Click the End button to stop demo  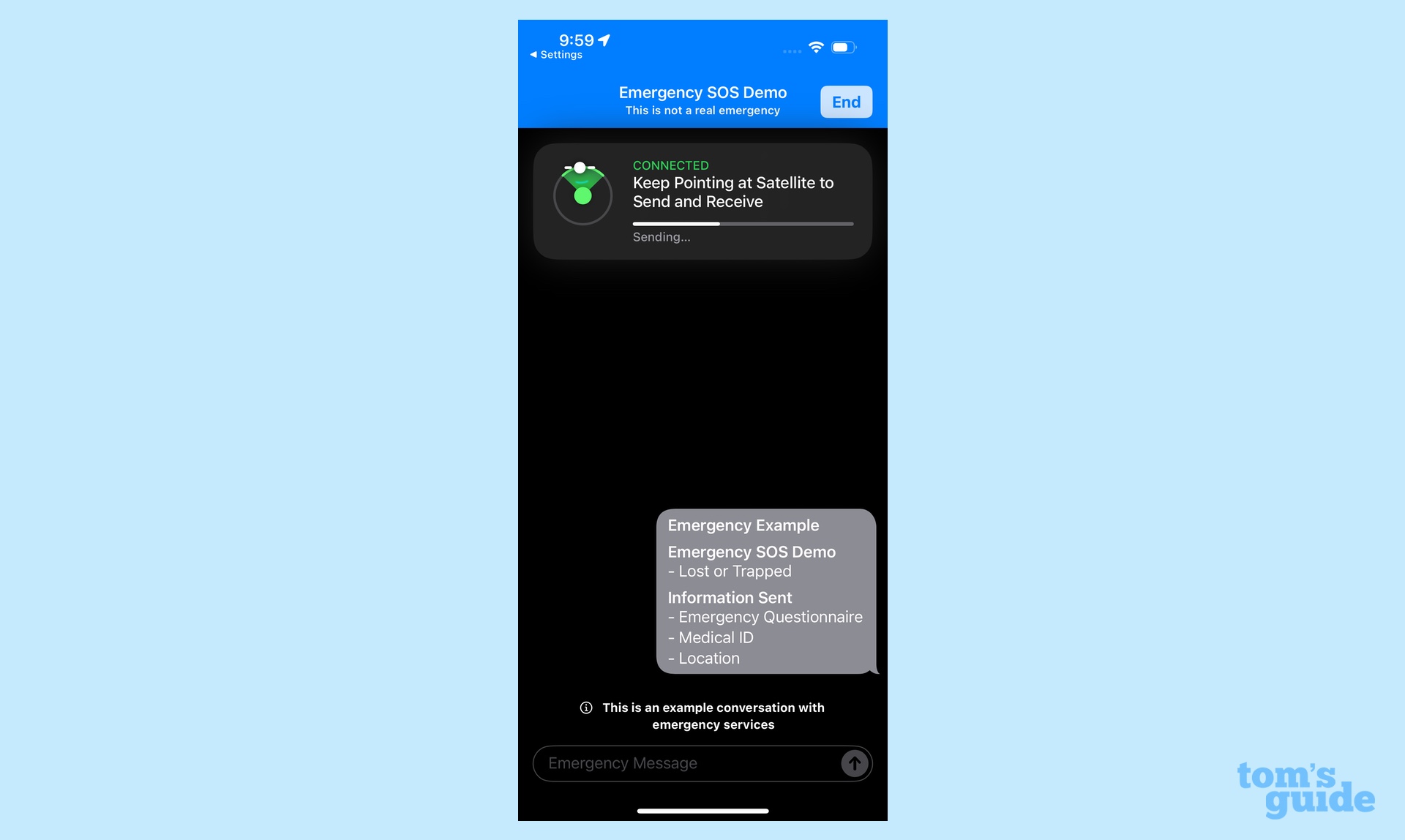click(x=845, y=101)
